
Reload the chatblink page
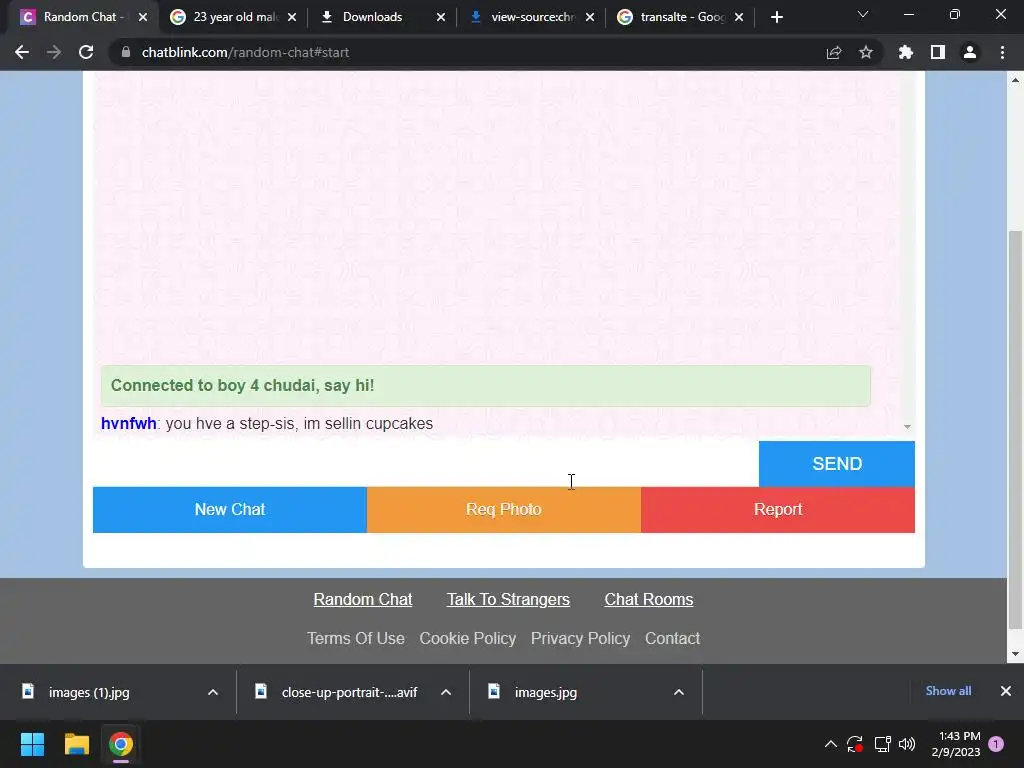pyautogui.click(x=86, y=52)
